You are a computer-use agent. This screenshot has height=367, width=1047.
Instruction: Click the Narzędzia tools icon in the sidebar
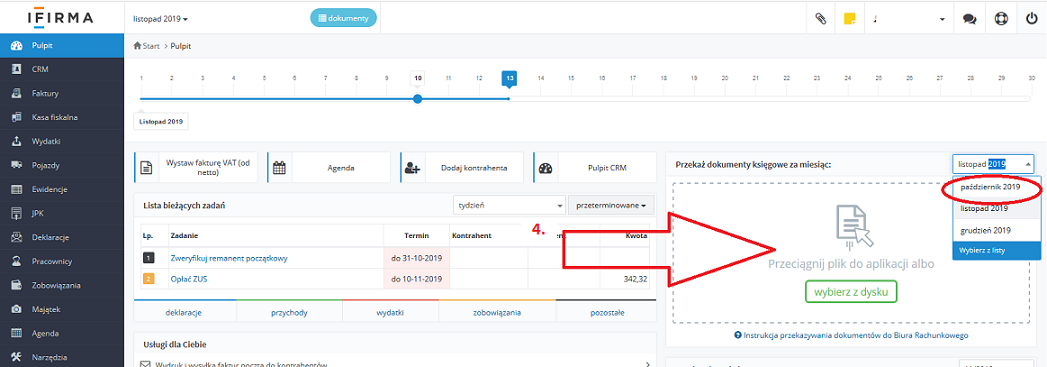pyautogui.click(x=17, y=357)
